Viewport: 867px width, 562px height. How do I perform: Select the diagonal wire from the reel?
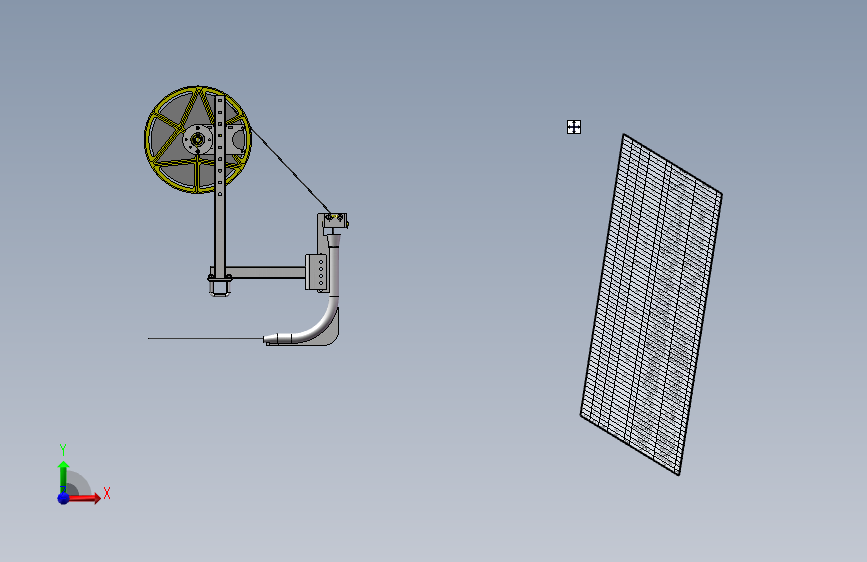point(290,171)
